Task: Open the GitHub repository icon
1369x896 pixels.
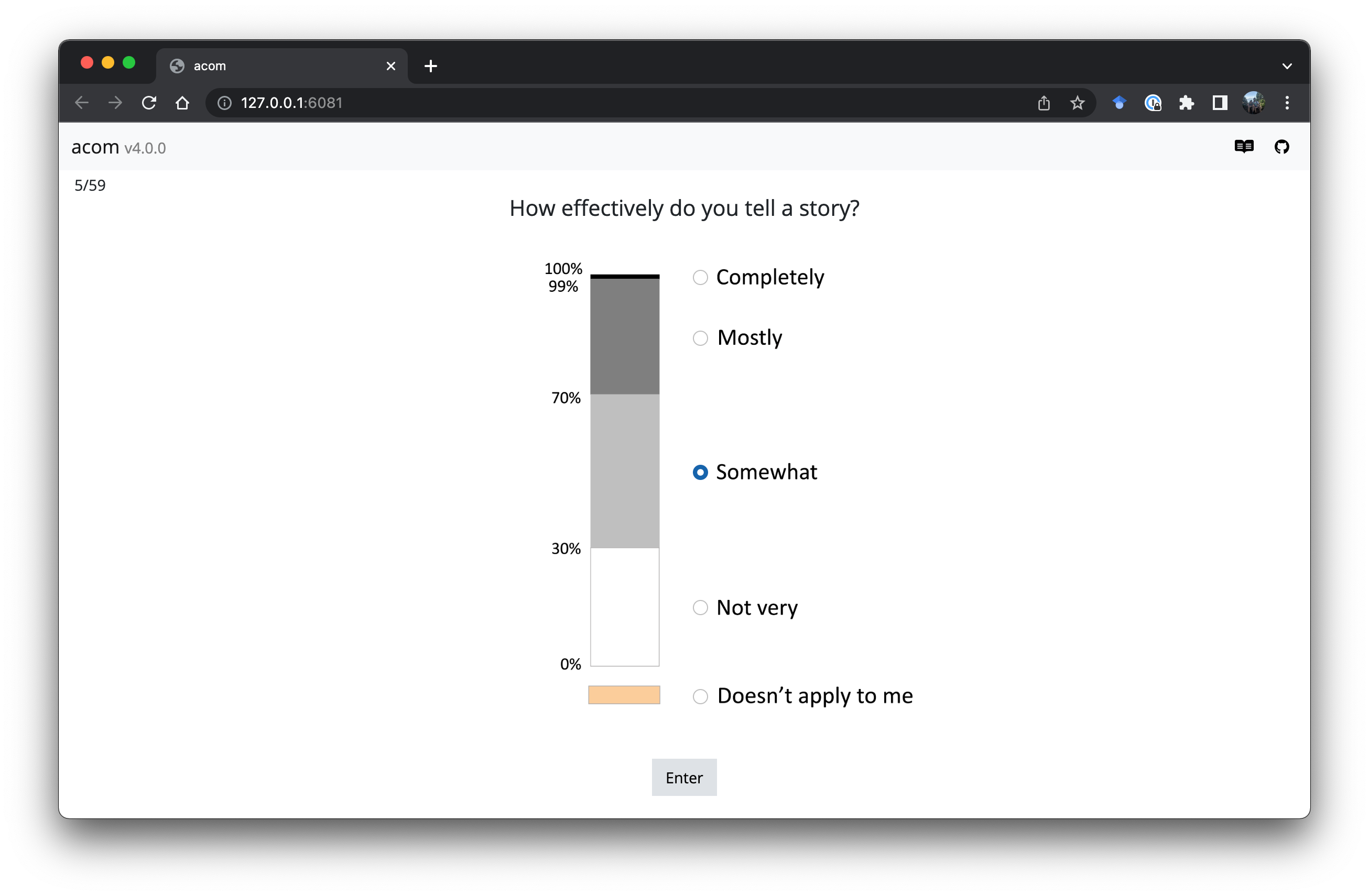Action: [1281, 147]
